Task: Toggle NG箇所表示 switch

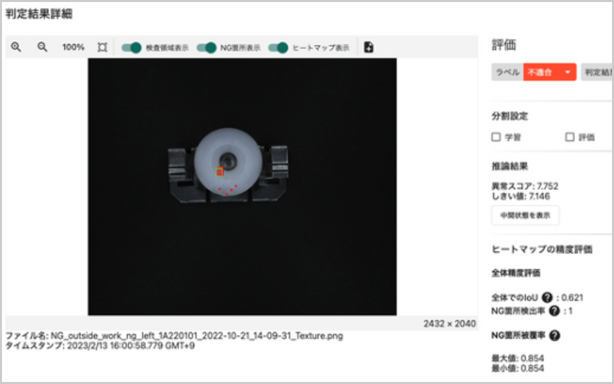Action: (x=206, y=48)
